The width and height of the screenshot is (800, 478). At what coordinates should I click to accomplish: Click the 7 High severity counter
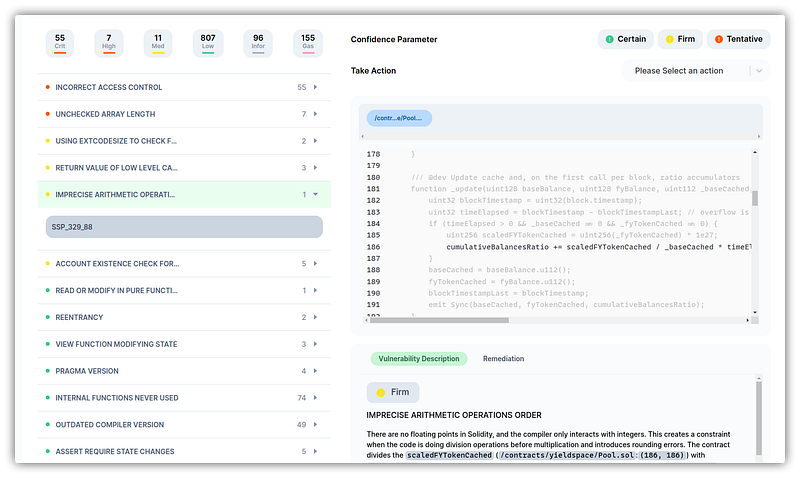pyautogui.click(x=109, y=42)
